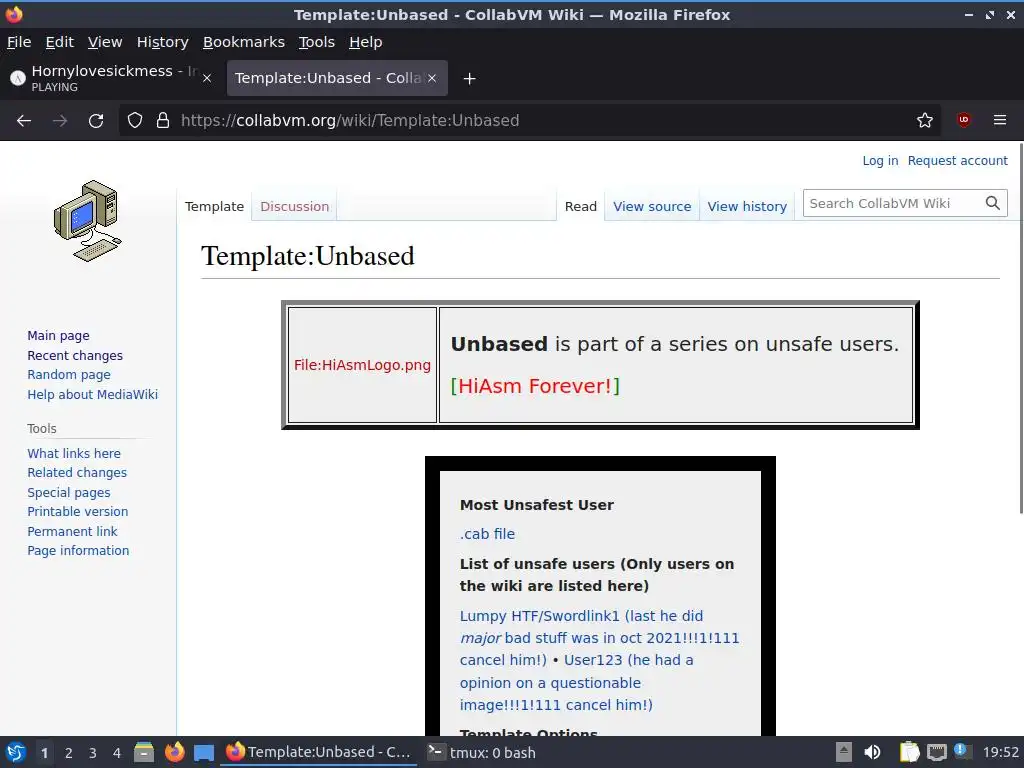The width and height of the screenshot is (1024, 768).
Task: Go back using the browser back arrow
Action: [24, 120]
